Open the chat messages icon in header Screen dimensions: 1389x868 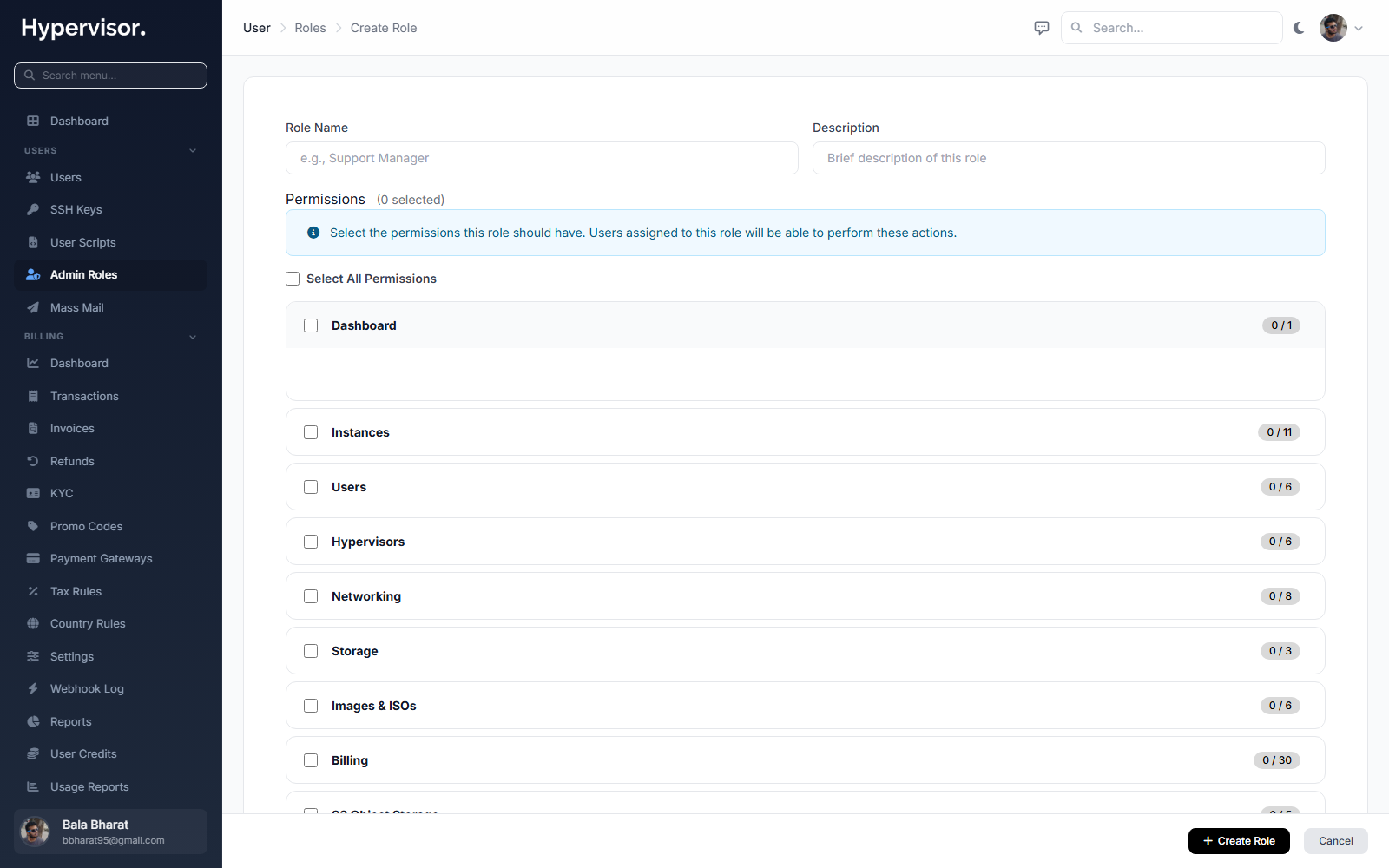pyautogui.click(x=1042, y=28)
